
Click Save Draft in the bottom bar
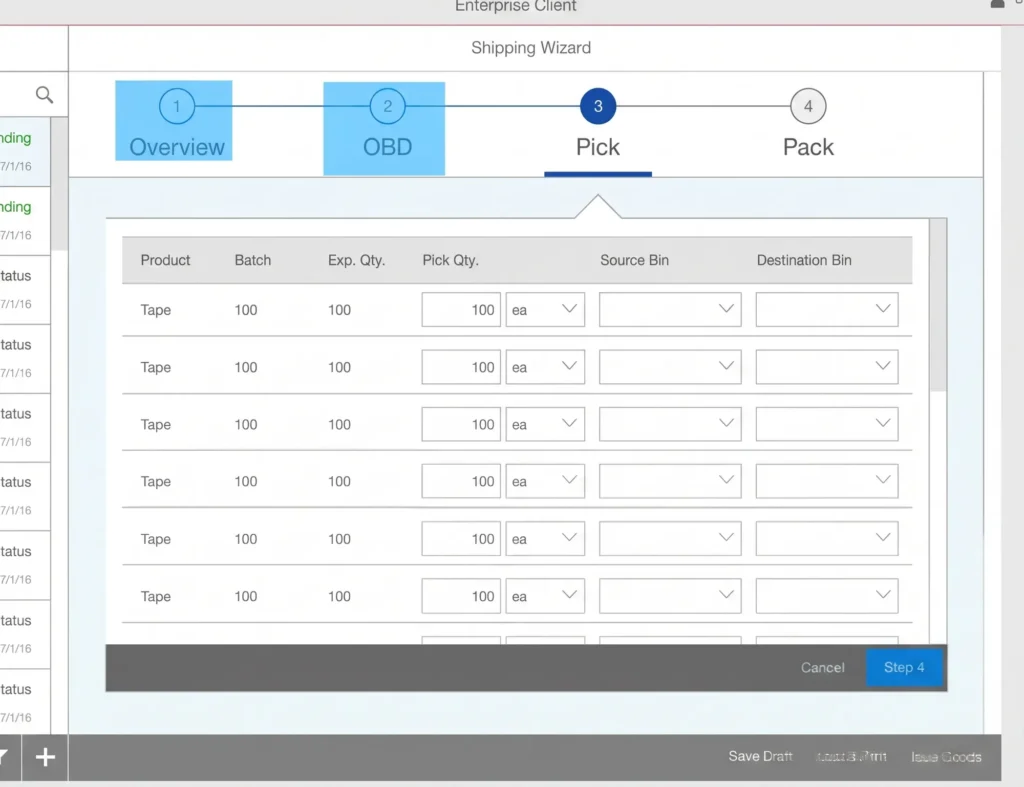tap(760, 756)
